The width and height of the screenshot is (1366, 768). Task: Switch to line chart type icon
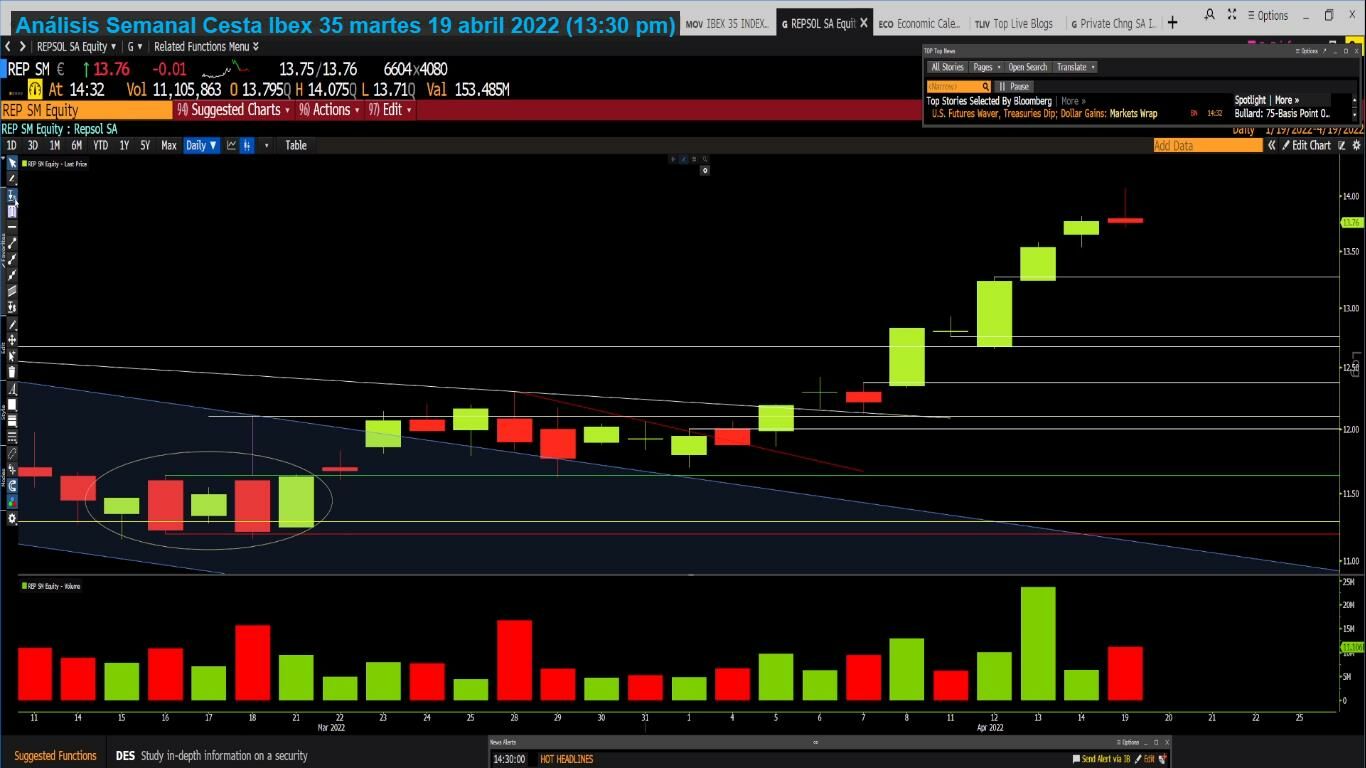(x=231, y=146)
